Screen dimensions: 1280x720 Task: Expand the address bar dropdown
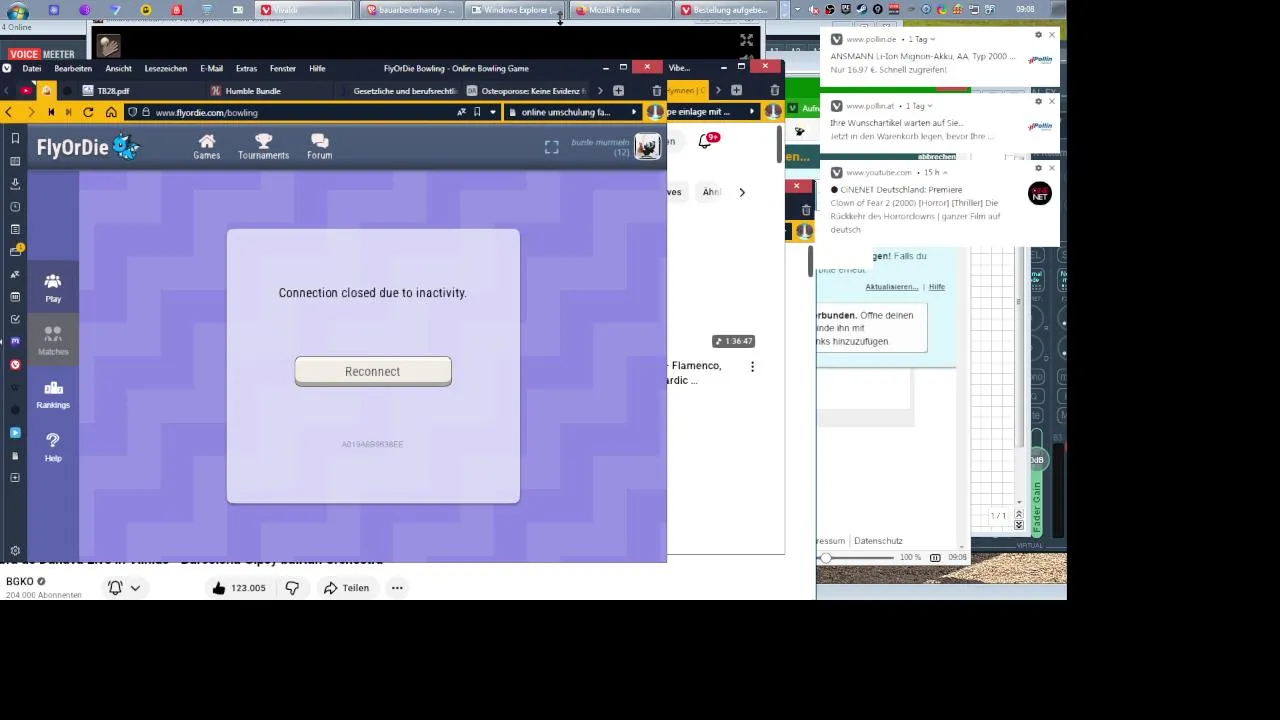(x=492, y=112)
